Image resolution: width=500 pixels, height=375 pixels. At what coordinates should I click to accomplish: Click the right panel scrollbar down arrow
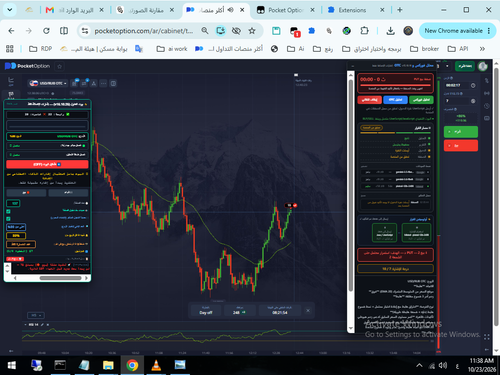click(350, 329)
